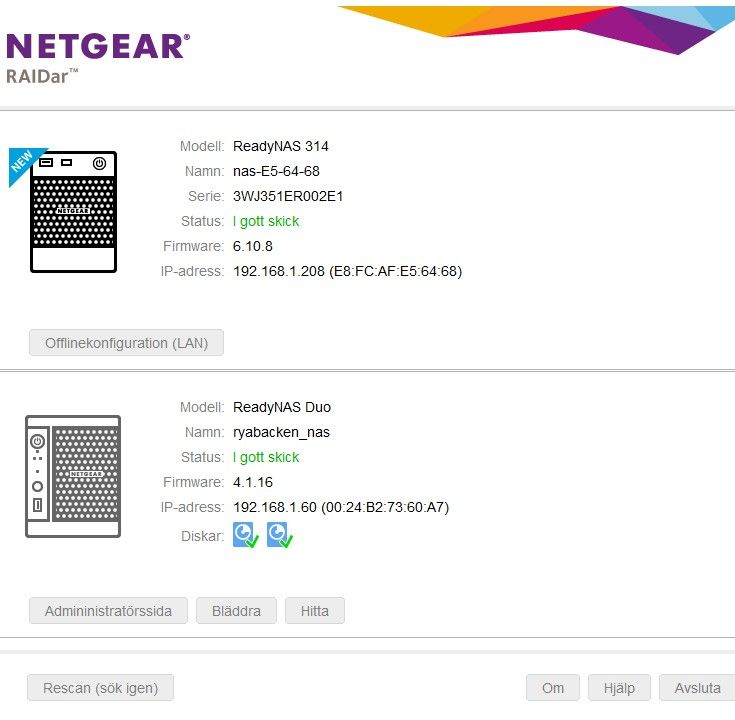The image size is (735, 720).
Task: Click the RAIDar title text
Action: point(42,76)
